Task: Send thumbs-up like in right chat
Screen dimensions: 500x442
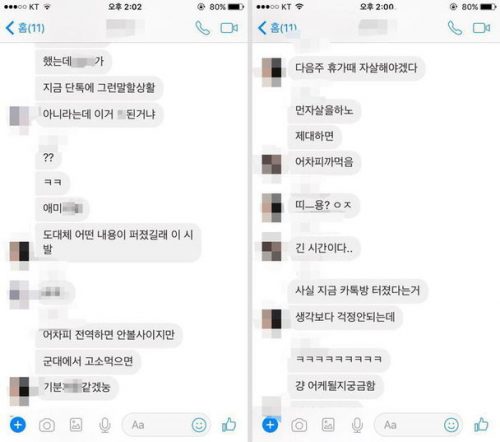Action: [481, 424]
